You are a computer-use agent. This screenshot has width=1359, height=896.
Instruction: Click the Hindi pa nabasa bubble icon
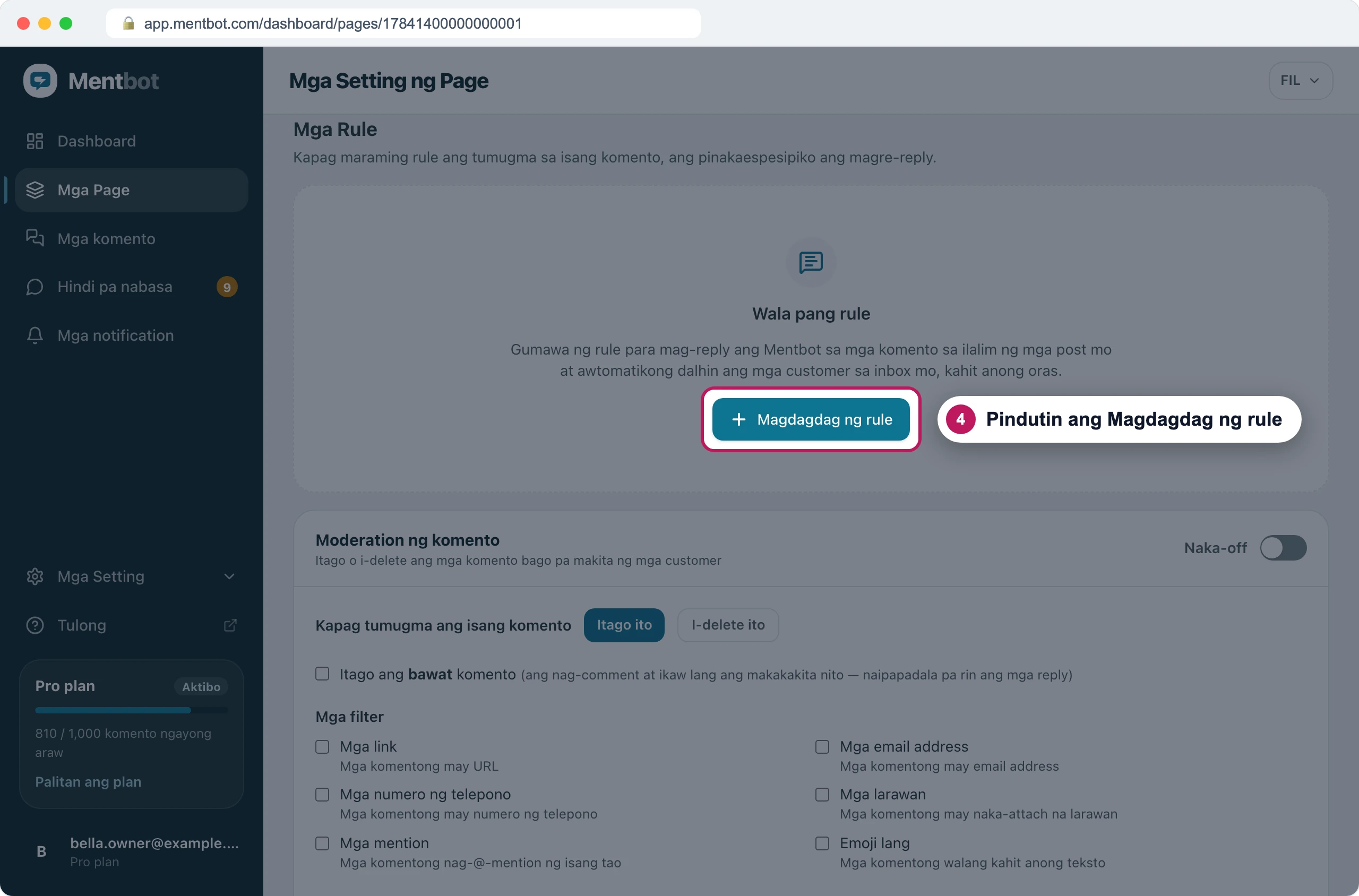[x=35, y=287]
